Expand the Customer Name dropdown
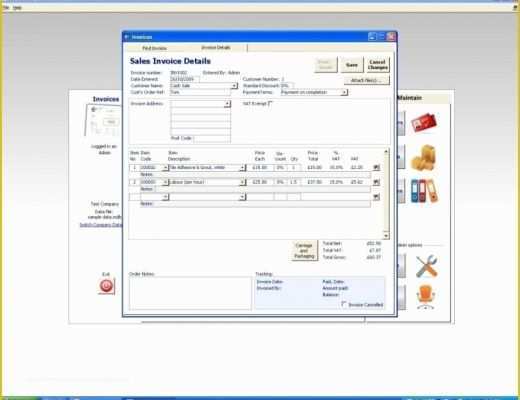The height and width of the screenshot is (400, 520). click(234, 86)
